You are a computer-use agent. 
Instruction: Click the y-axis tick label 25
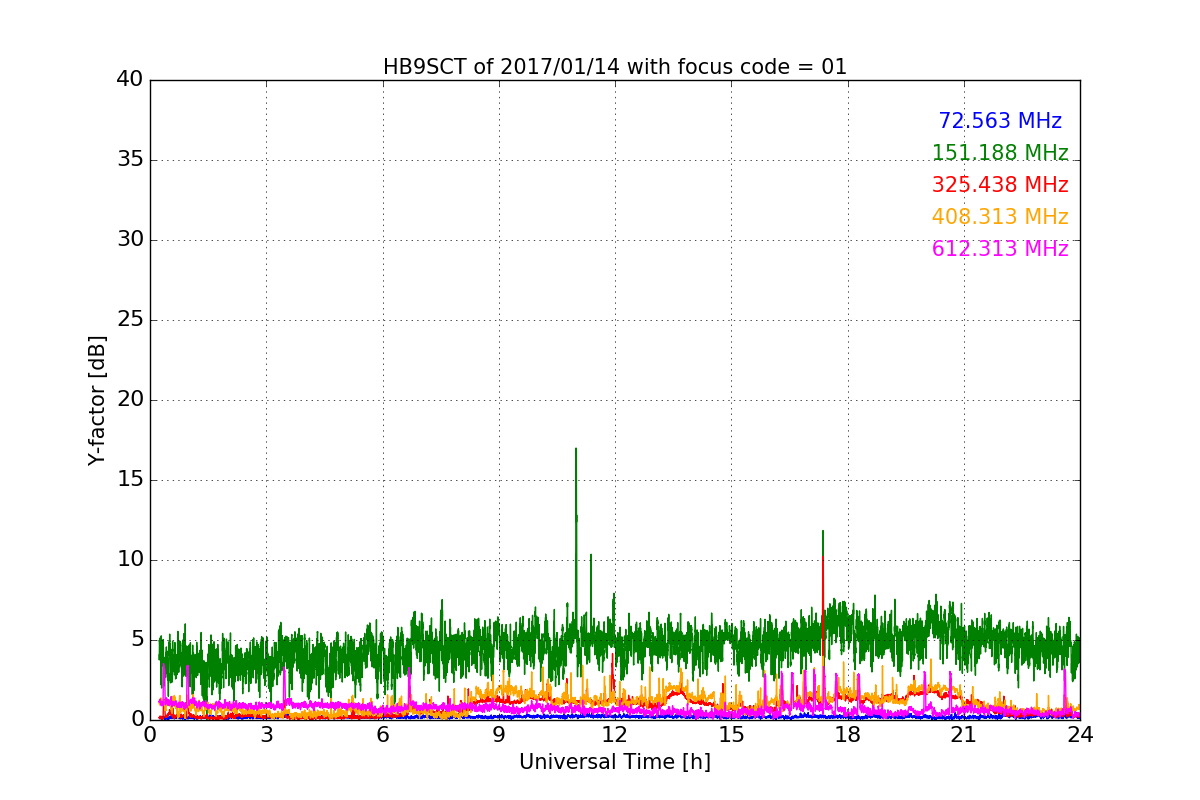click(130, 319)
